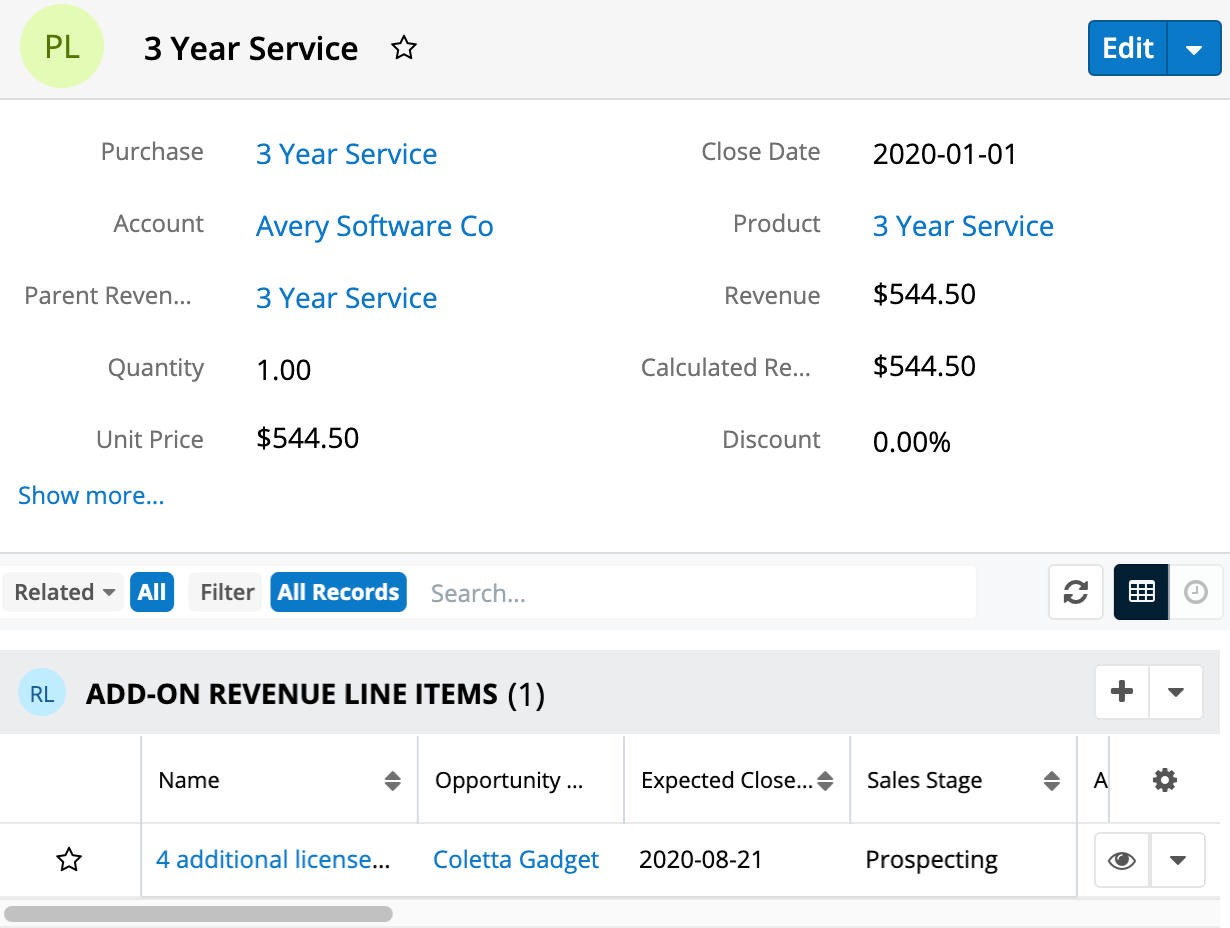Click the PL record avatar icon
The height and width of the screenshot is (928, 1230).
[62, 47]
